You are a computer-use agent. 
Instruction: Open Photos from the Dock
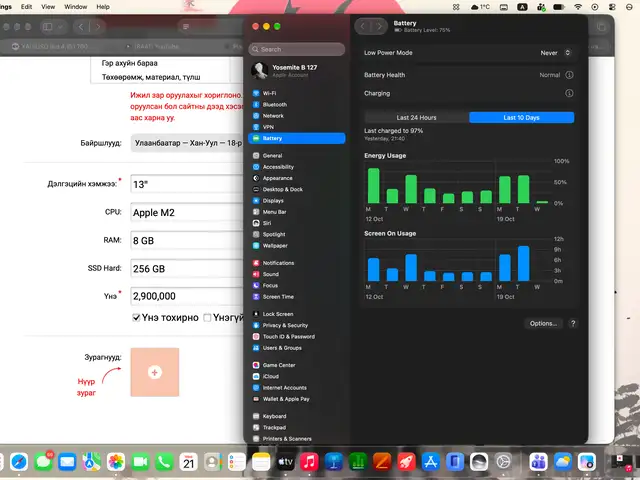(116, 462)
